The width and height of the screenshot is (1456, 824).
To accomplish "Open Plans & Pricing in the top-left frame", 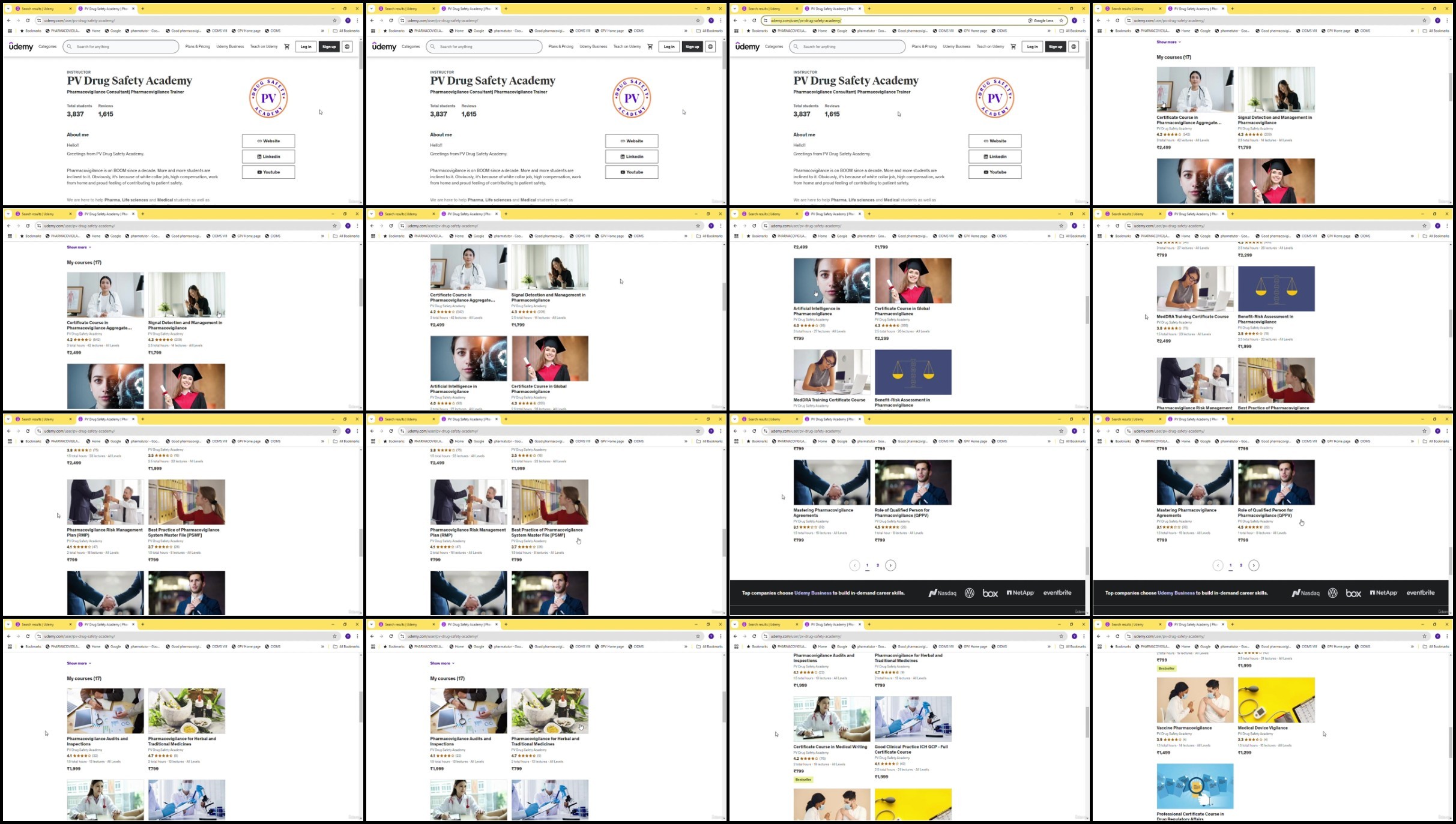I will [x=198, y=47].
